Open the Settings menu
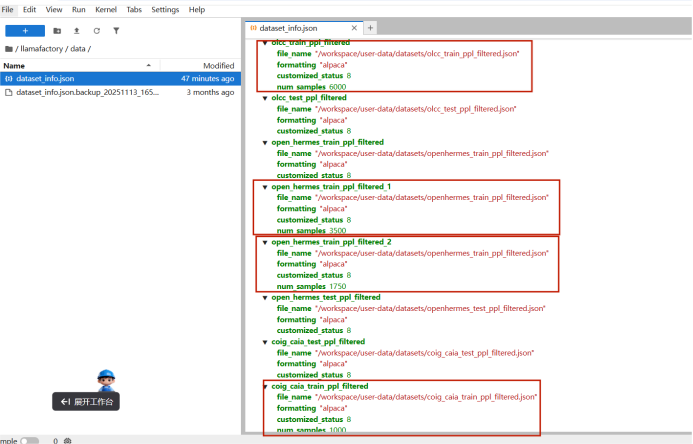 pyautogui.click(x=165, y=9)
